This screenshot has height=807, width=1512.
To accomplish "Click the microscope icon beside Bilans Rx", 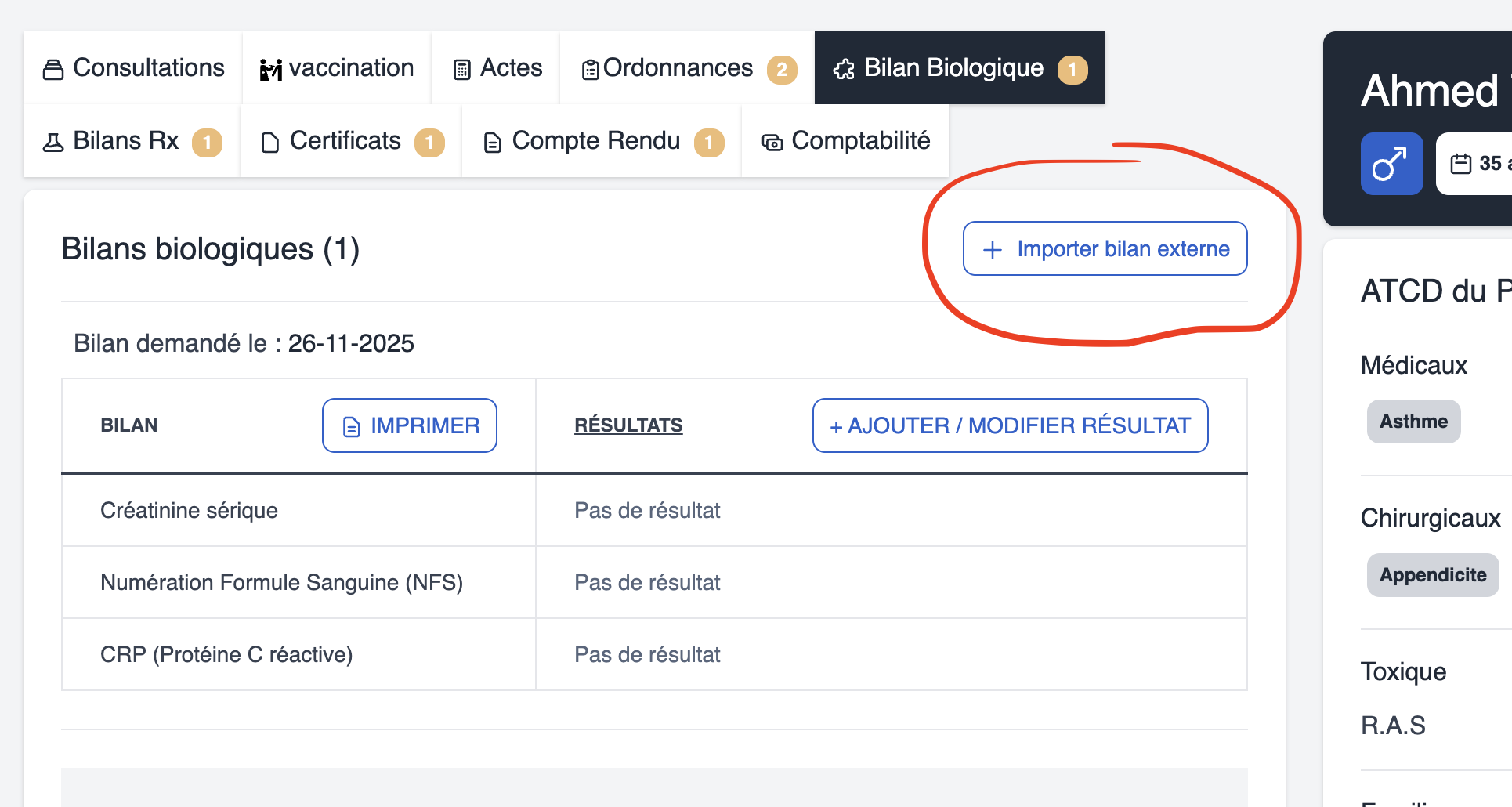I will [53, 142].
